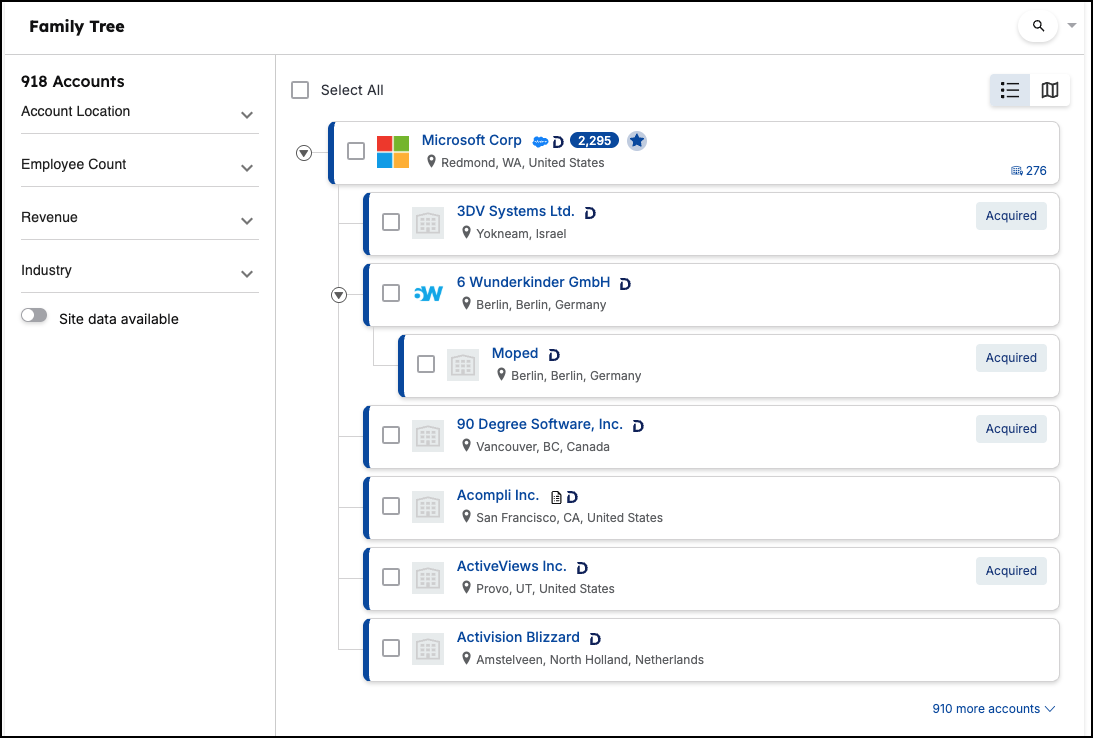
Task: Click the D icon beside Microsoft Corp
Action: (x=558, y=142)
